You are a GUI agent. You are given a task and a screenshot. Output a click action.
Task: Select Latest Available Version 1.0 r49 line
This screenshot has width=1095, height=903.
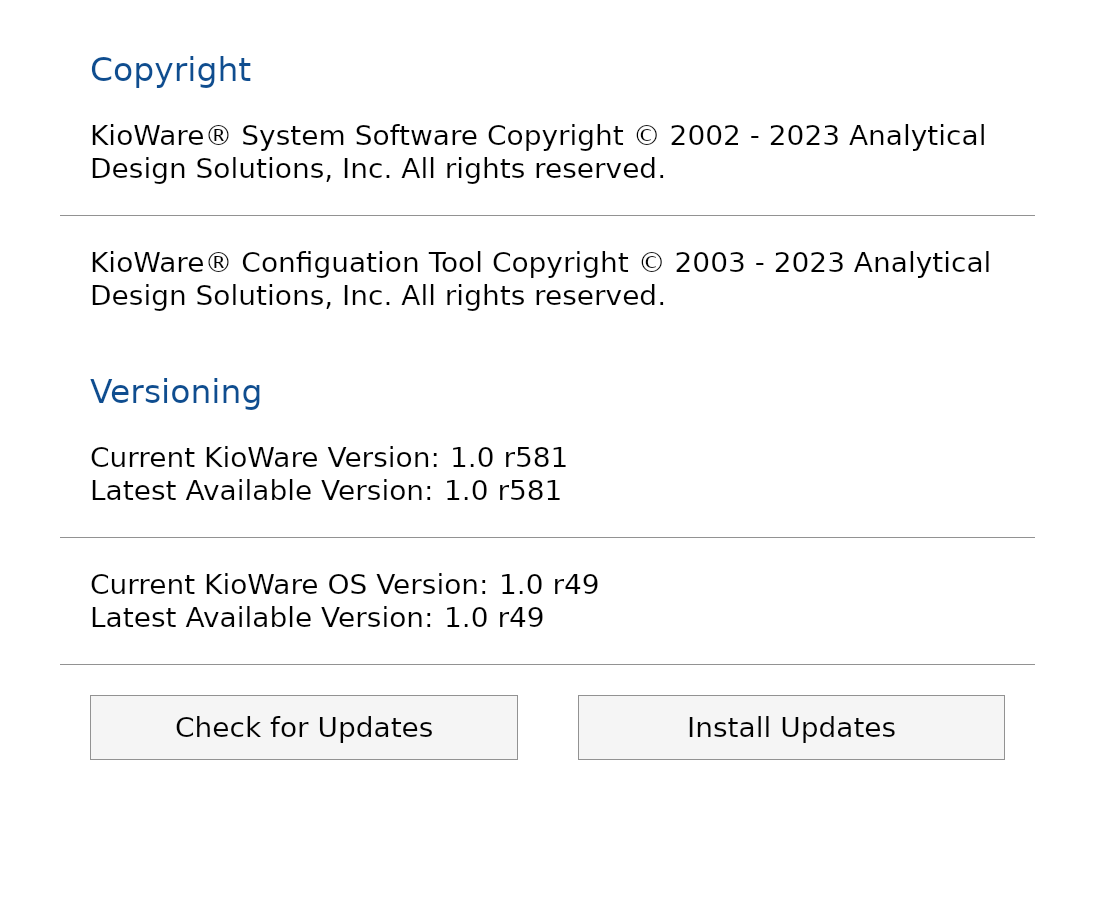tap(316, 619)
